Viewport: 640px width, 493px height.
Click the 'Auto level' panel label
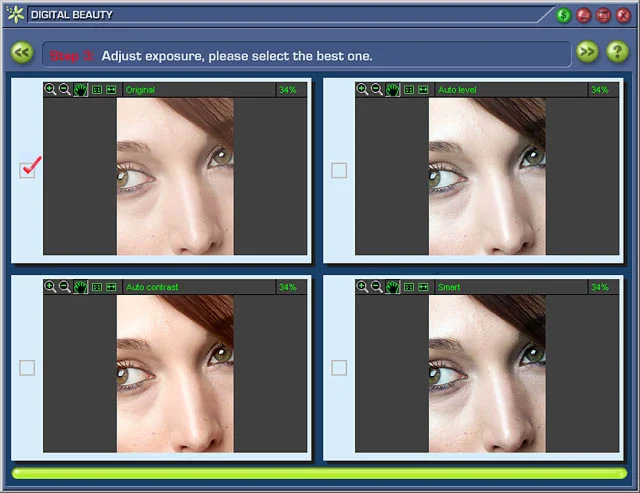[x=457, y=90]
